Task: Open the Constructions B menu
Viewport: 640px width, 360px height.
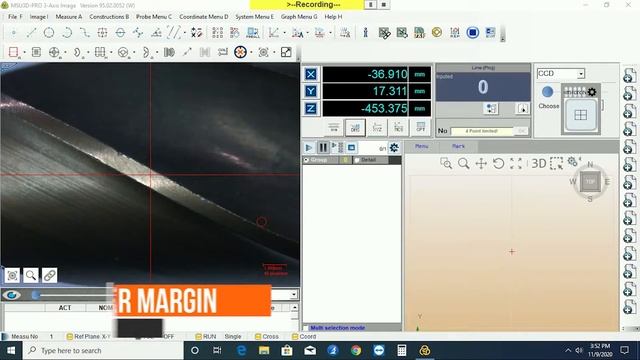Action: [109, 17]
